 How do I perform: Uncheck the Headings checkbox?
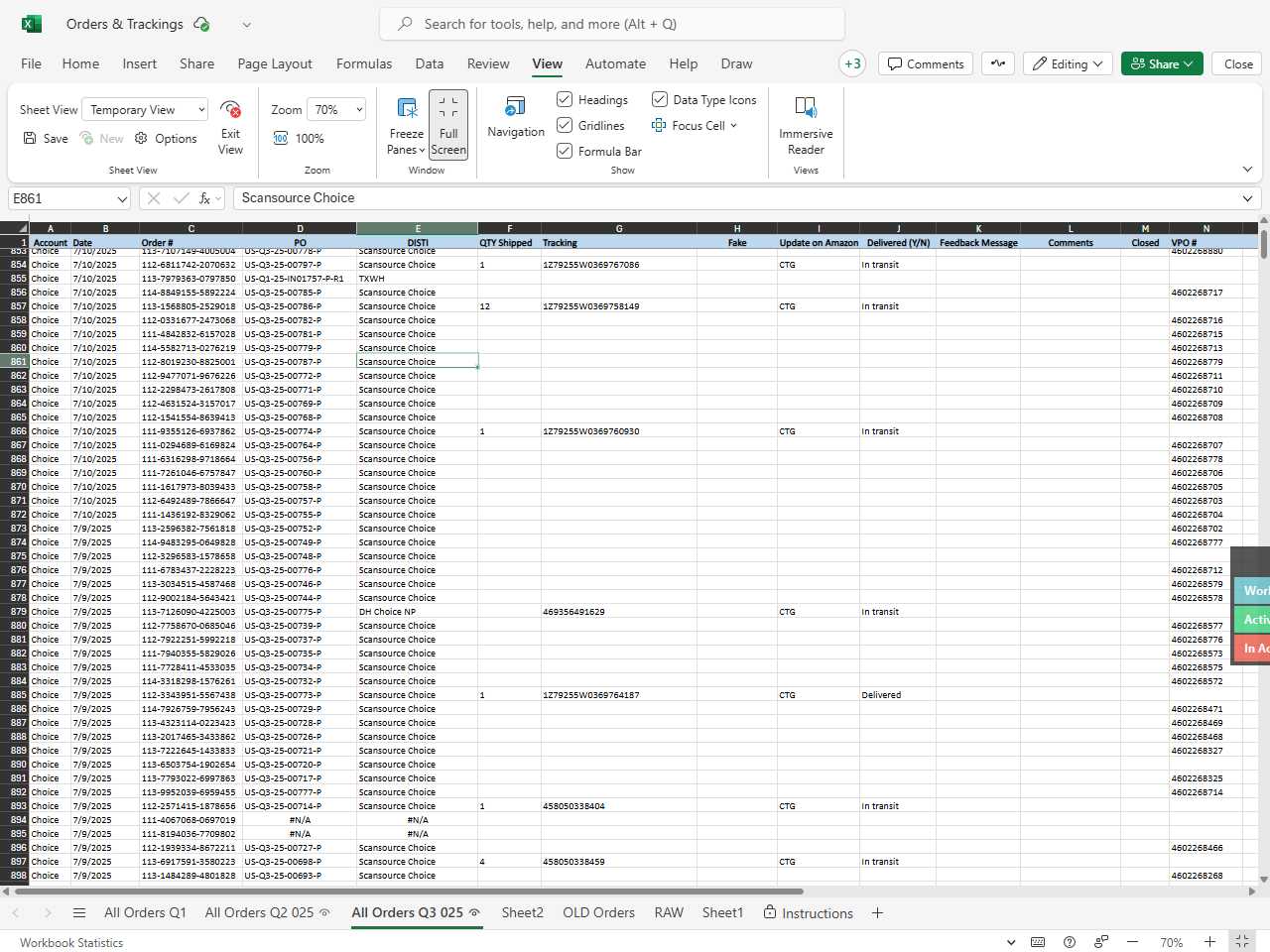pos(565,99)
